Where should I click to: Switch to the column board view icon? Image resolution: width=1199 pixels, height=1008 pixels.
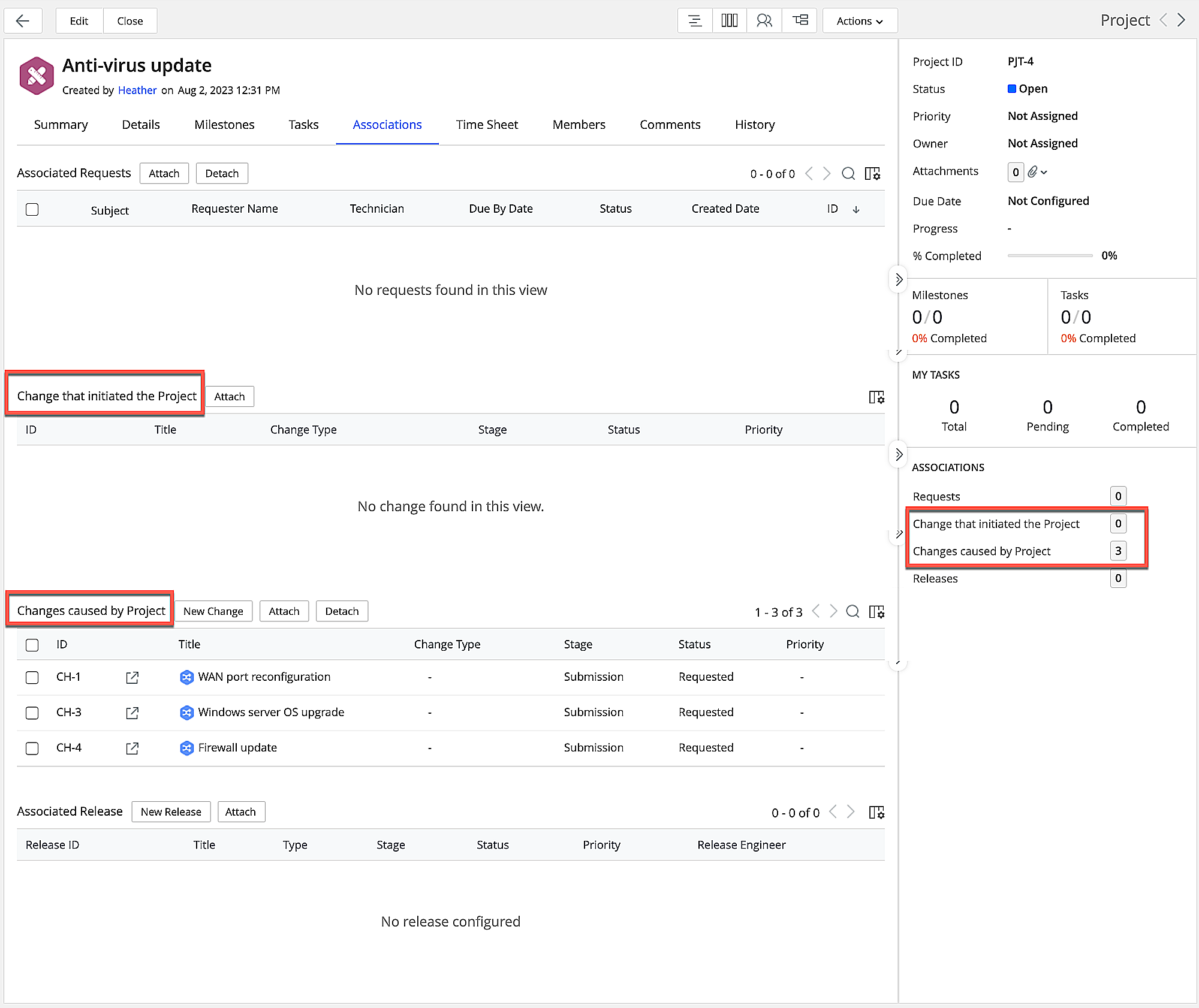[x=729, y=21]
